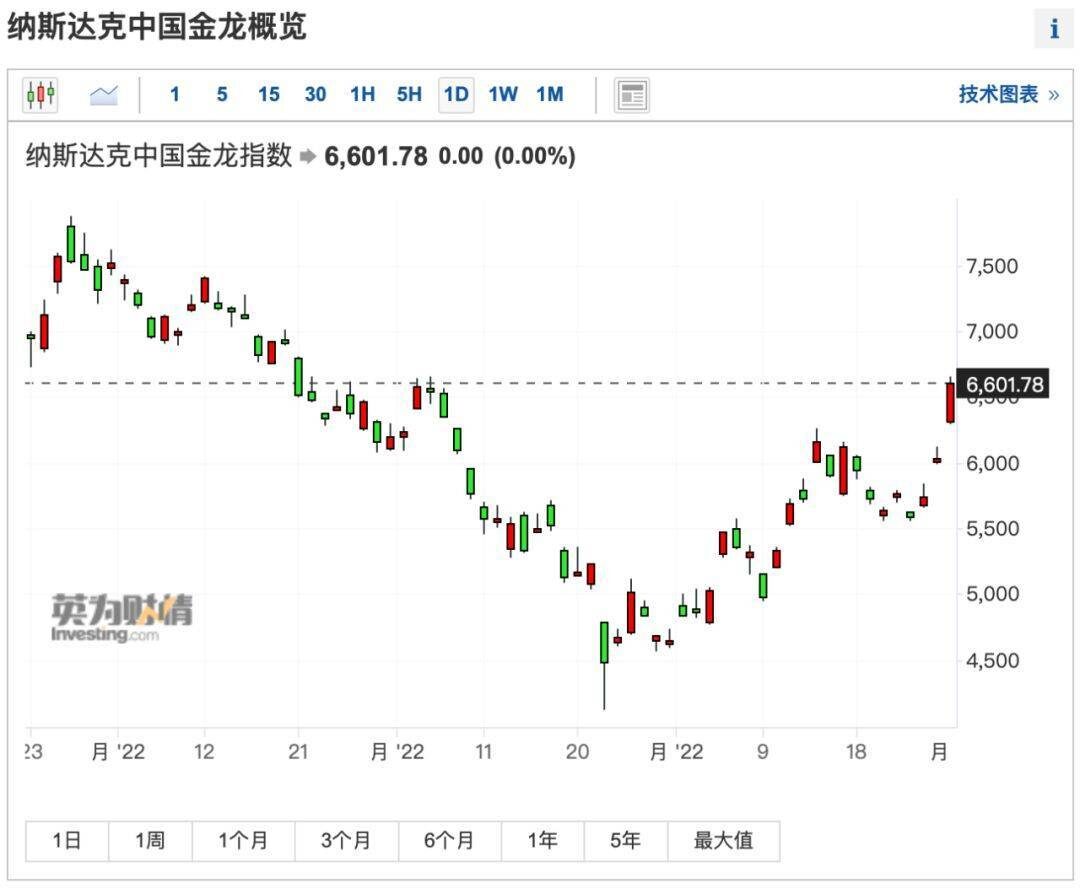Select the 1个月 range tab
The height and width of the screenshot is (889, 1080).
243,841
